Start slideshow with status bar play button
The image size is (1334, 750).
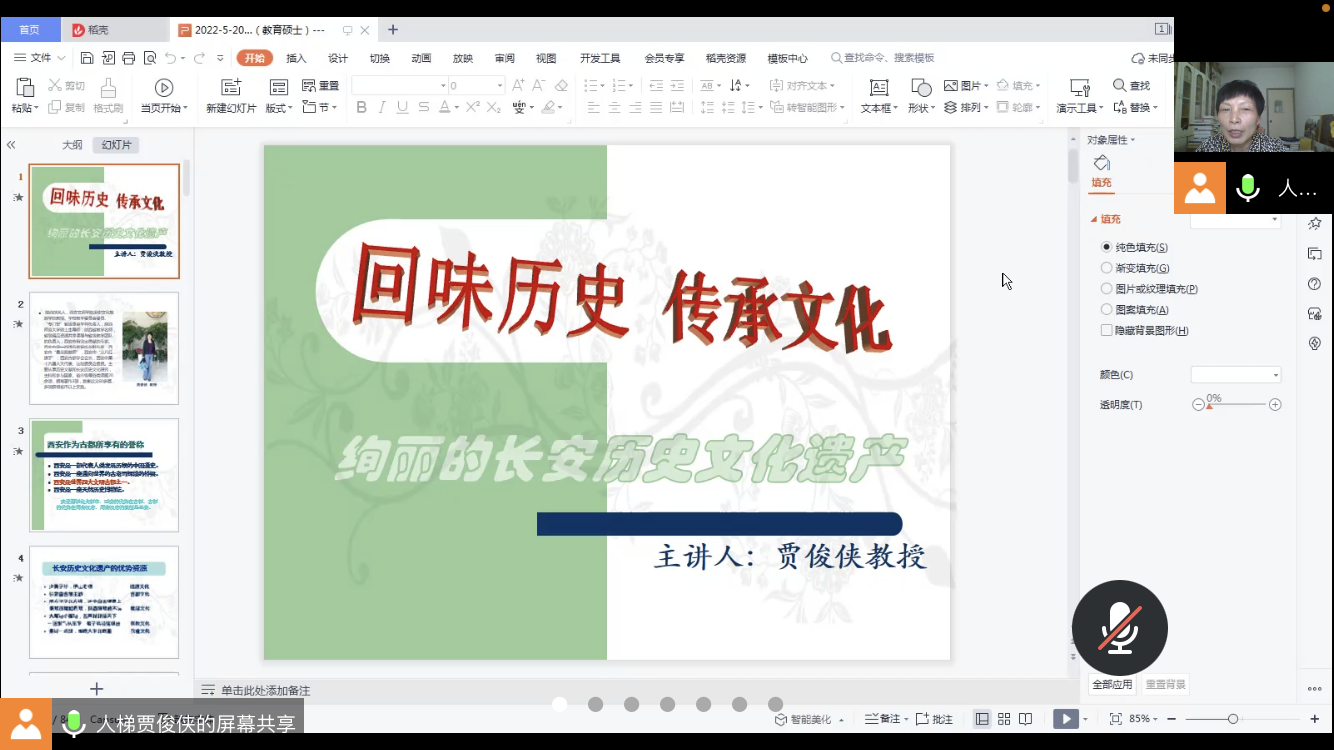click(x=1066, y=719)
